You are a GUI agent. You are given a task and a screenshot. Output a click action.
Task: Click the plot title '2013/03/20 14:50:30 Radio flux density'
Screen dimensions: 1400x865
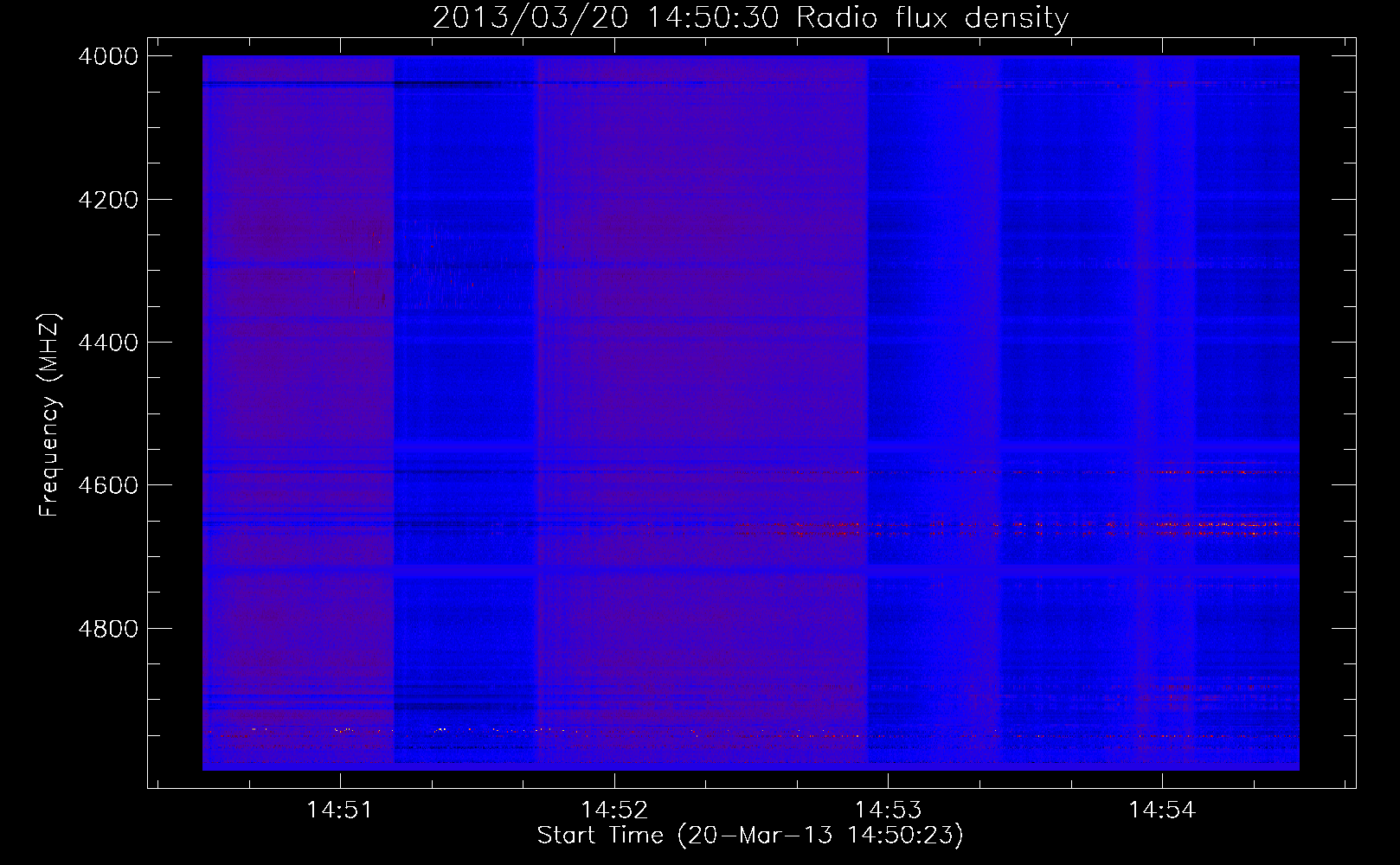click(750, 17)
